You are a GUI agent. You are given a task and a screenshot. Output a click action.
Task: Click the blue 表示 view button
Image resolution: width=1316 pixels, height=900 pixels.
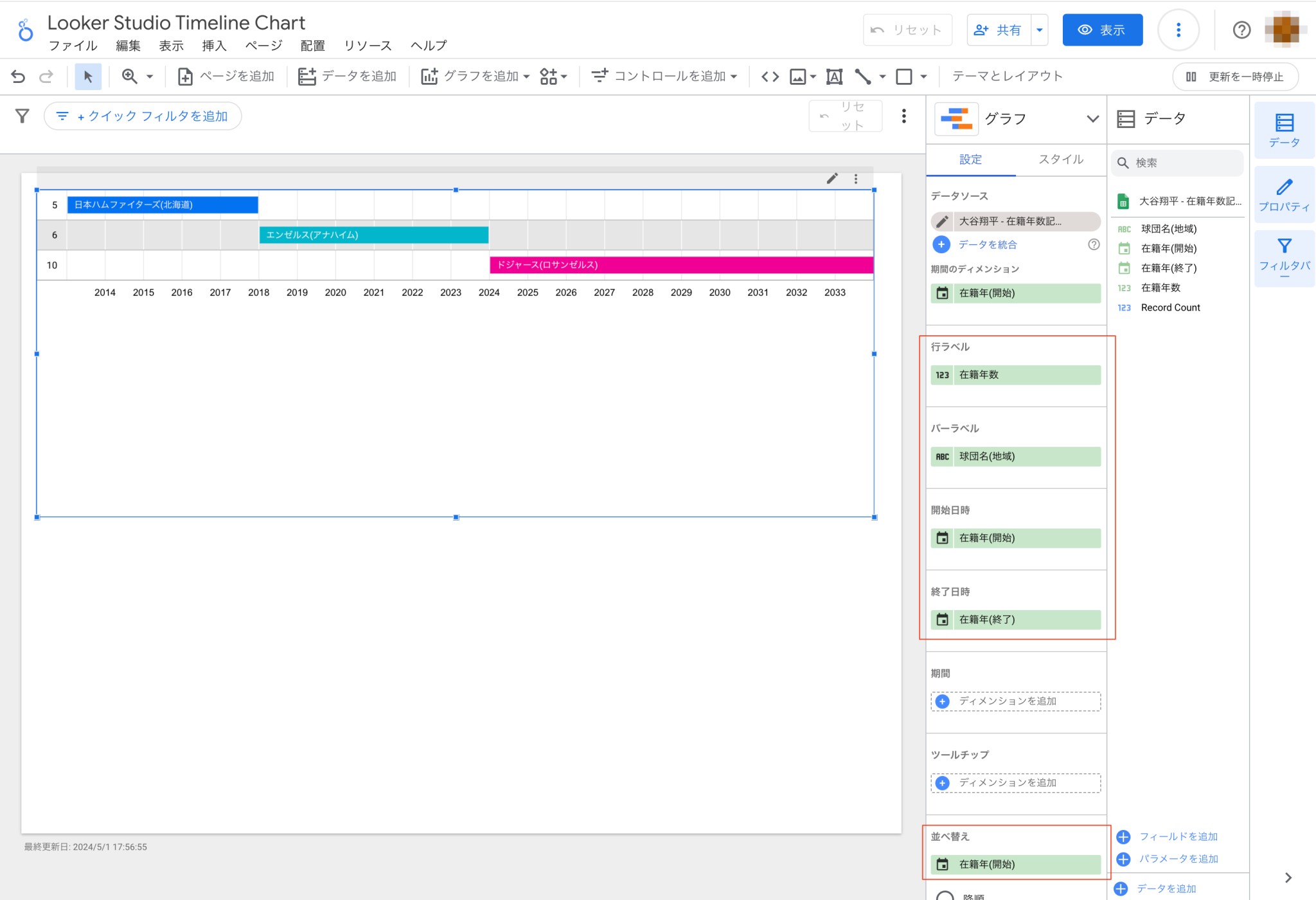(1103, 30)
